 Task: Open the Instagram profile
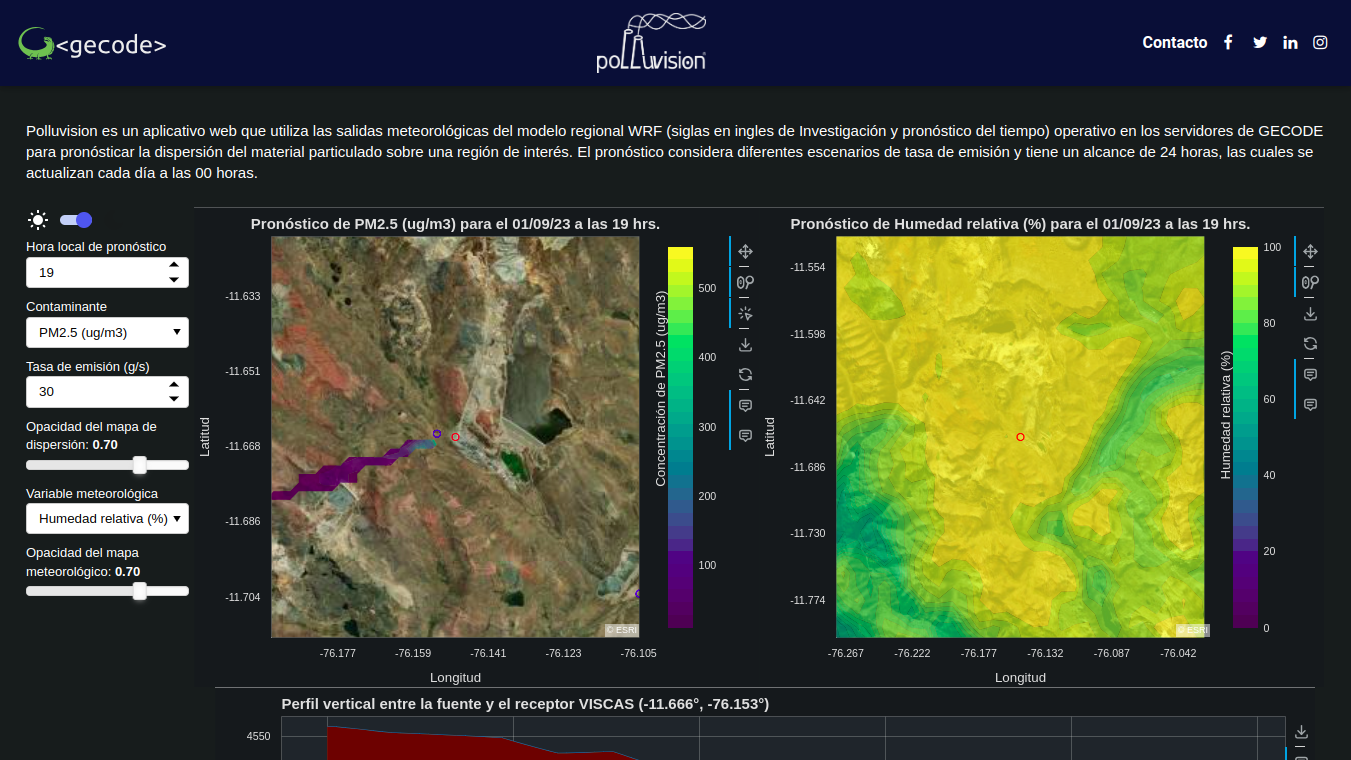(1320, 42)
